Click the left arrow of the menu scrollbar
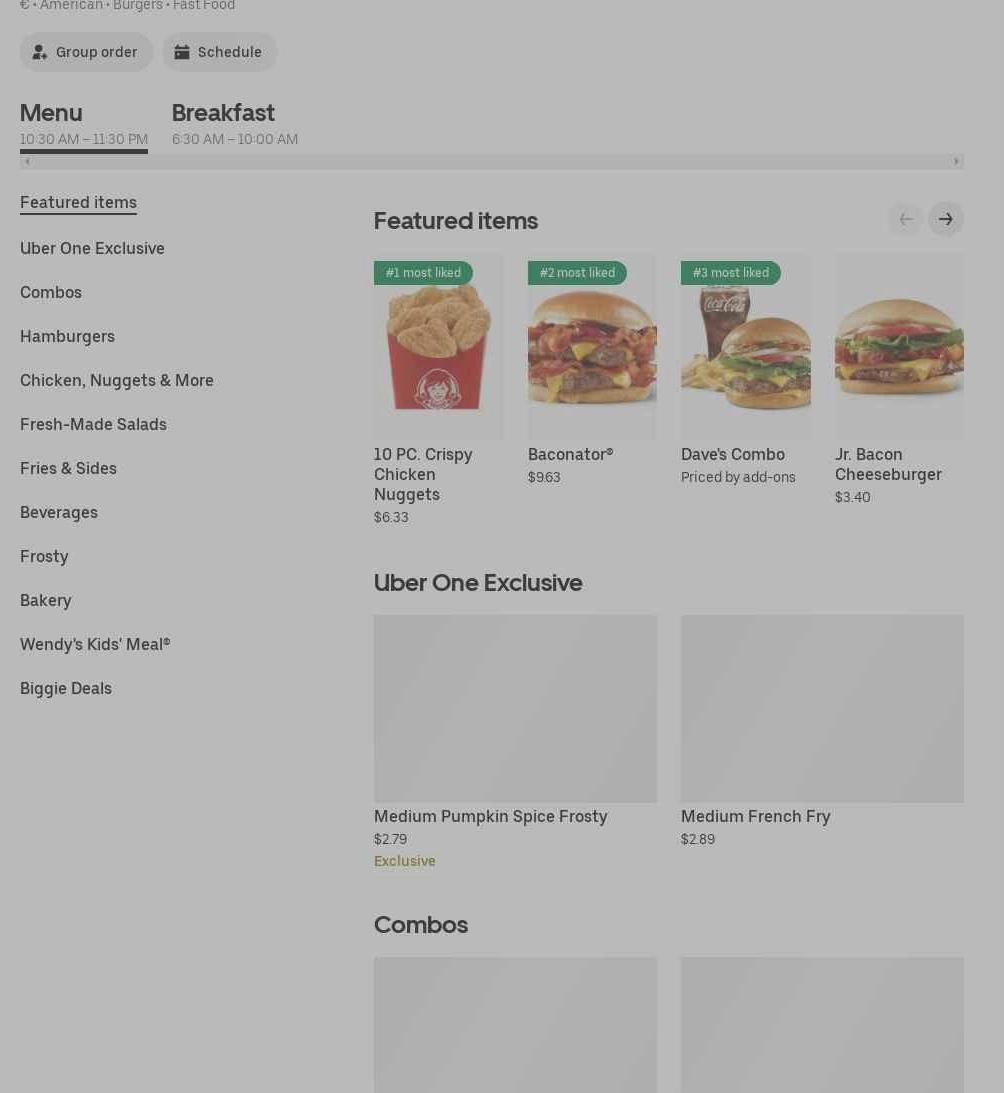 (x=27, y=162)
